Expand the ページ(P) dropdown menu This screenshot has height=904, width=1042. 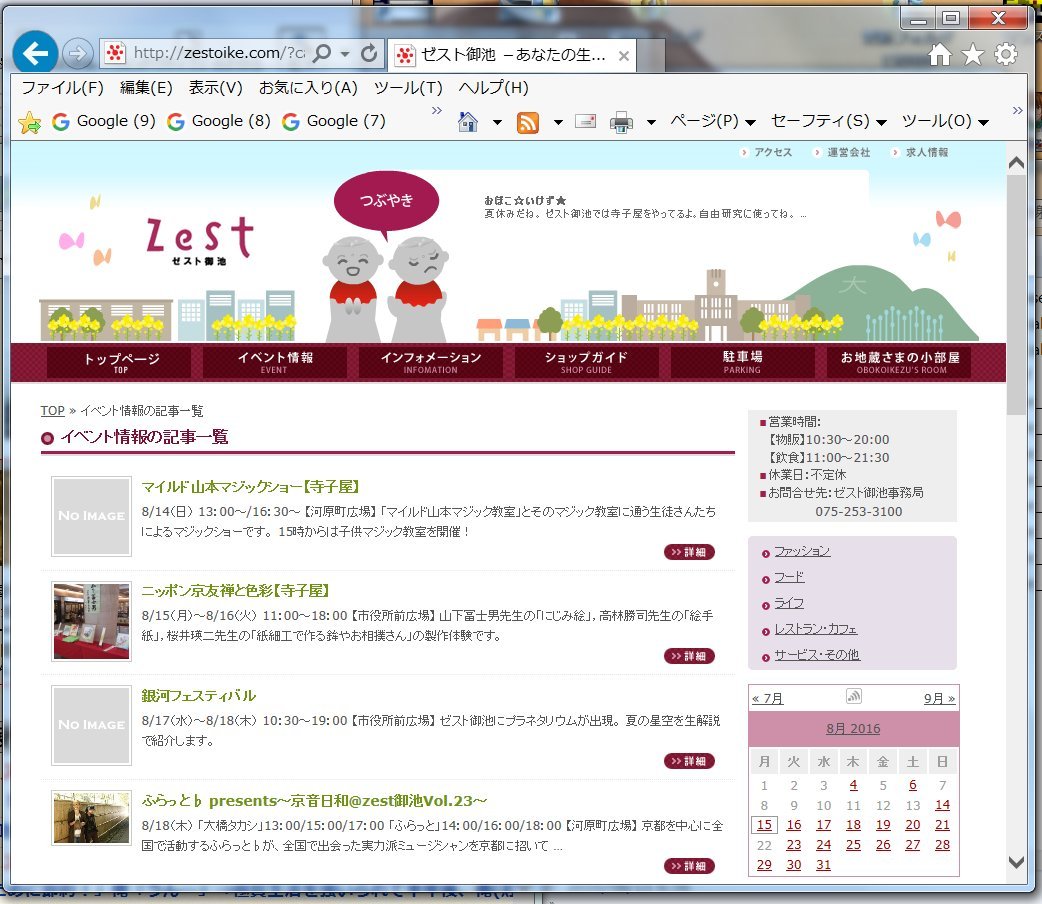(x=712, y=121)
